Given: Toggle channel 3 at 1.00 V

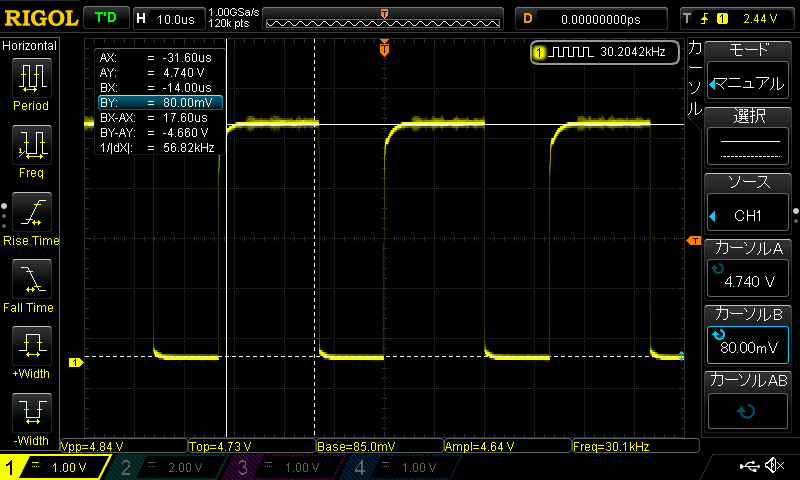Looking at the screenshot, I should pos(283,467).
